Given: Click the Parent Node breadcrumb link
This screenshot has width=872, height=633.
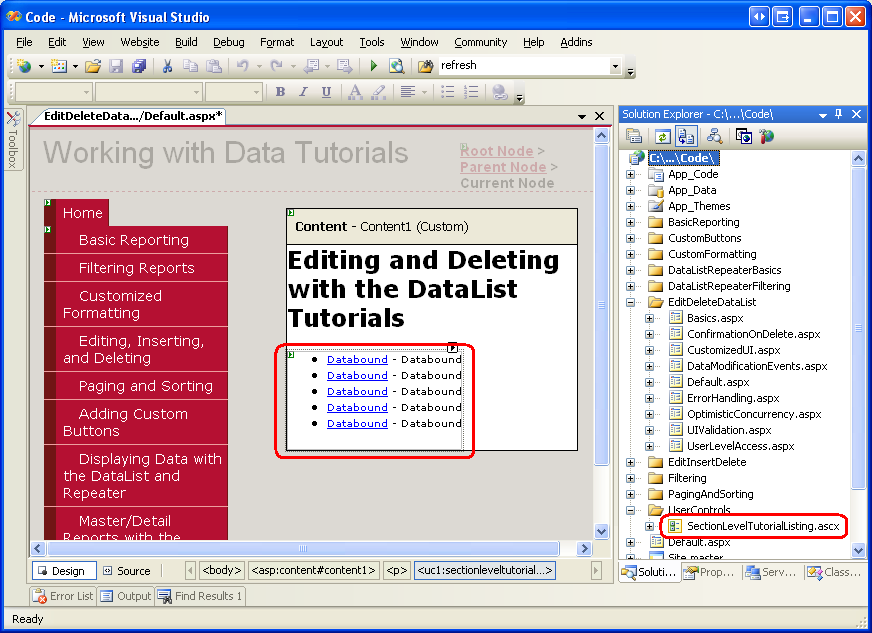Looking at the screenshot, I should coord(502,167).
